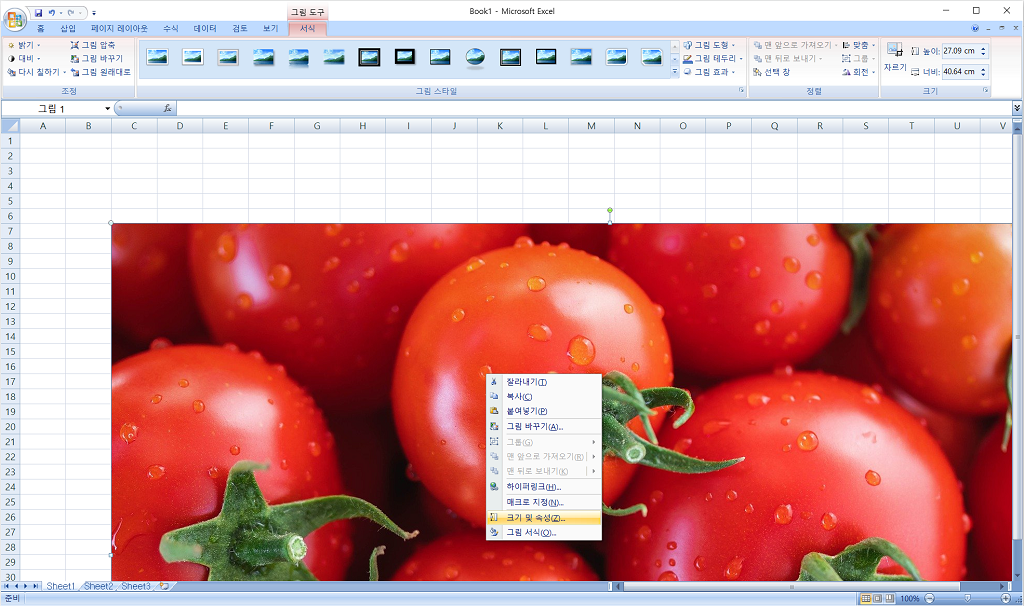The height and width of the screenshot is (606, 1024).
Task: Click the zoom in plus button
Action: 1006,598
